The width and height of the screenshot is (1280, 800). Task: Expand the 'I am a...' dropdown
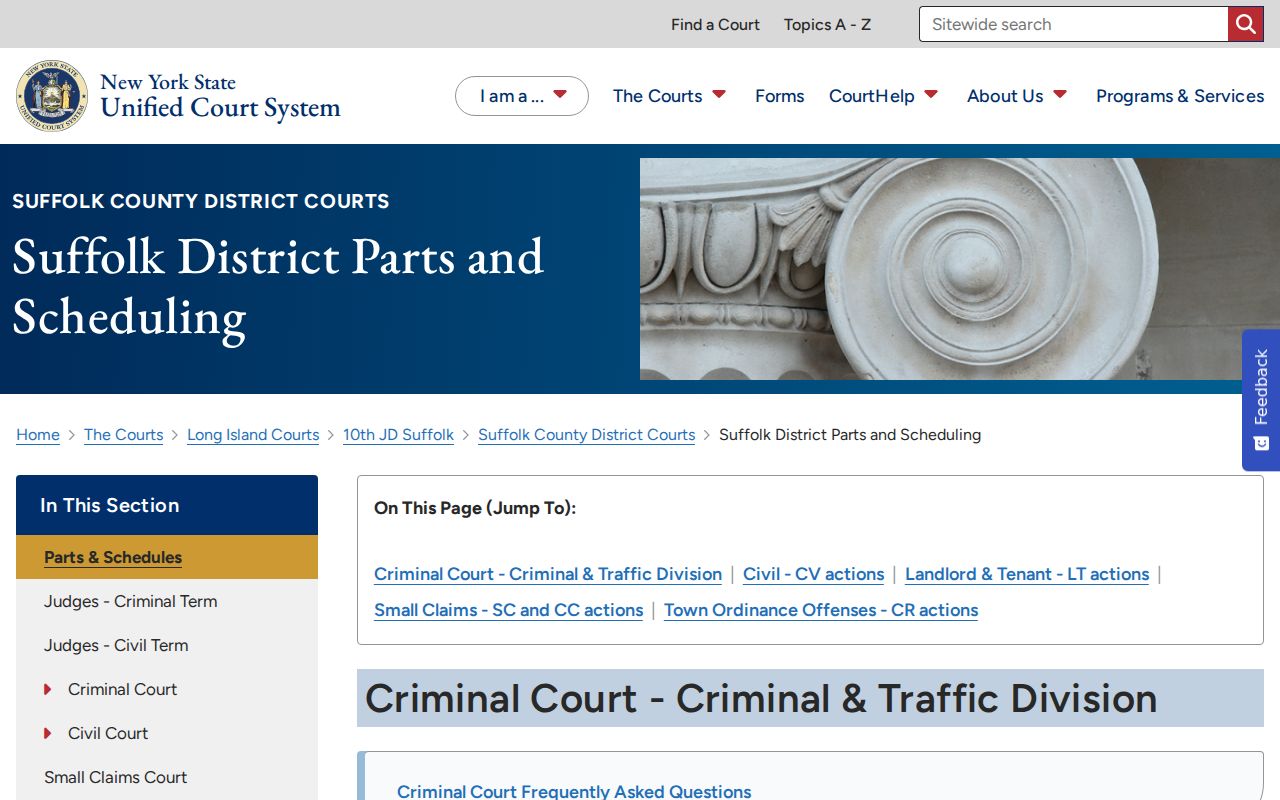point(522,96)
